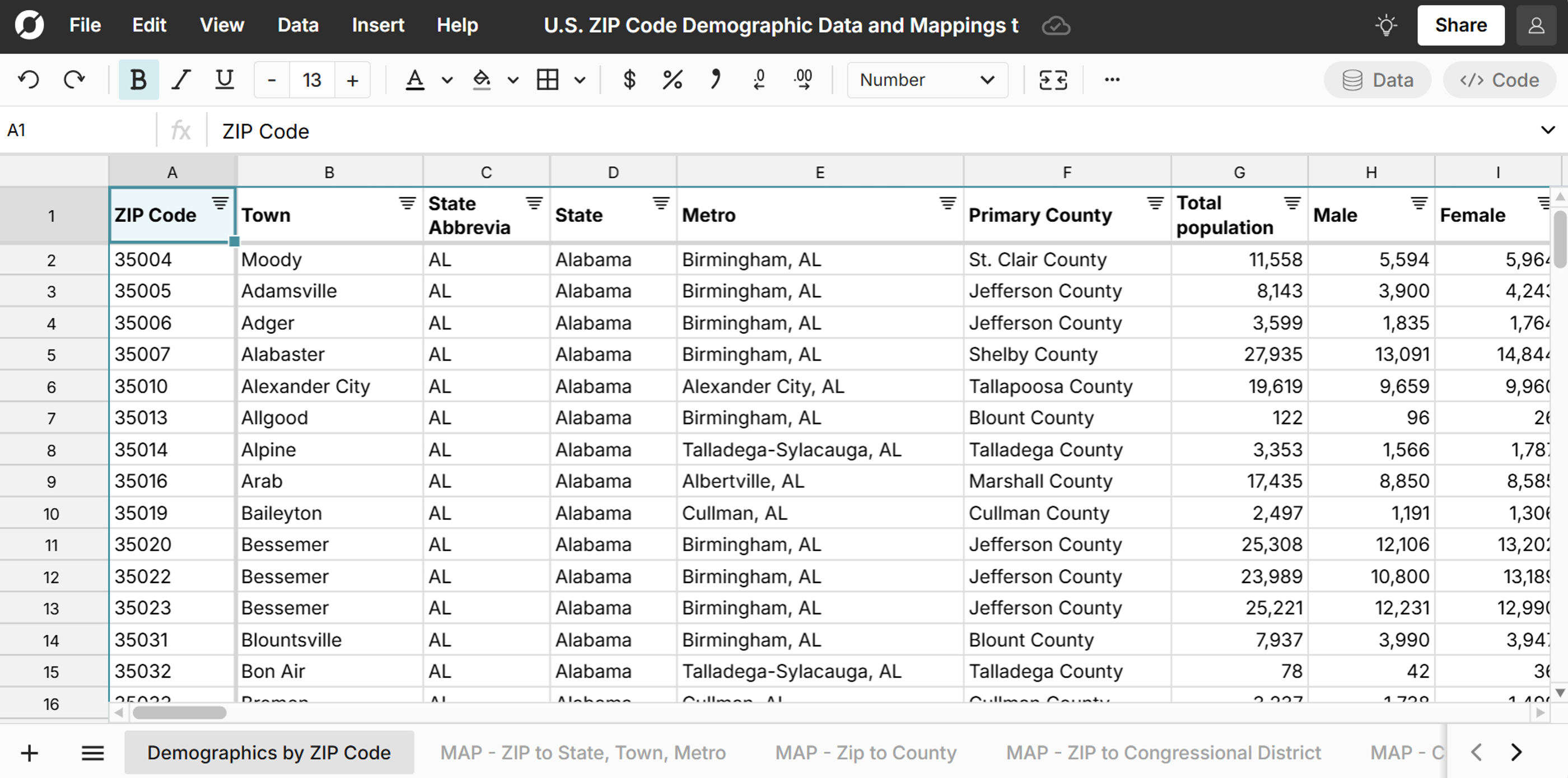This screenshot has height=778, width=1568.
Task: Decrease decimal places
Action: coord(759,80)
